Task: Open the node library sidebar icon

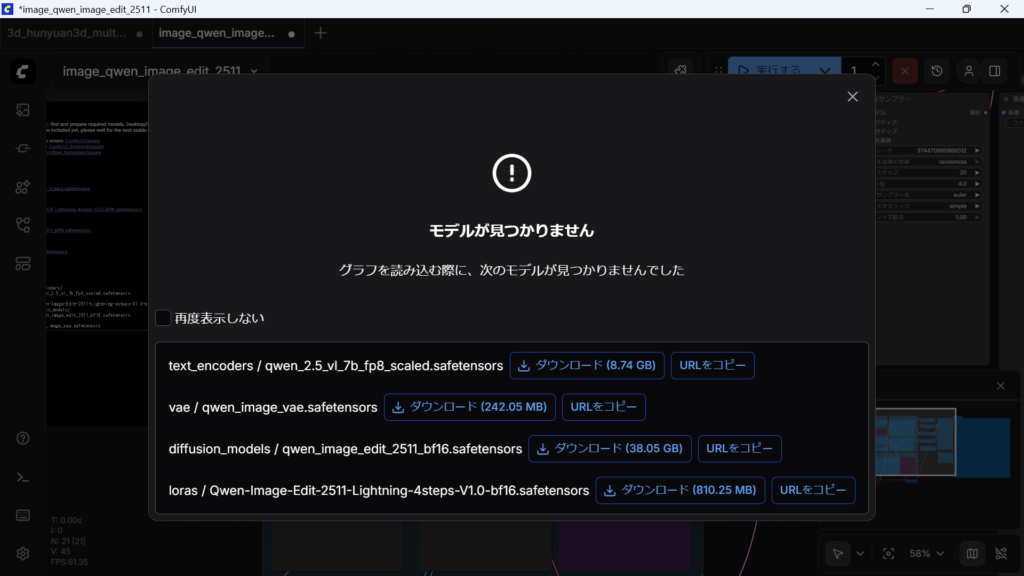Action: (23, 148)
